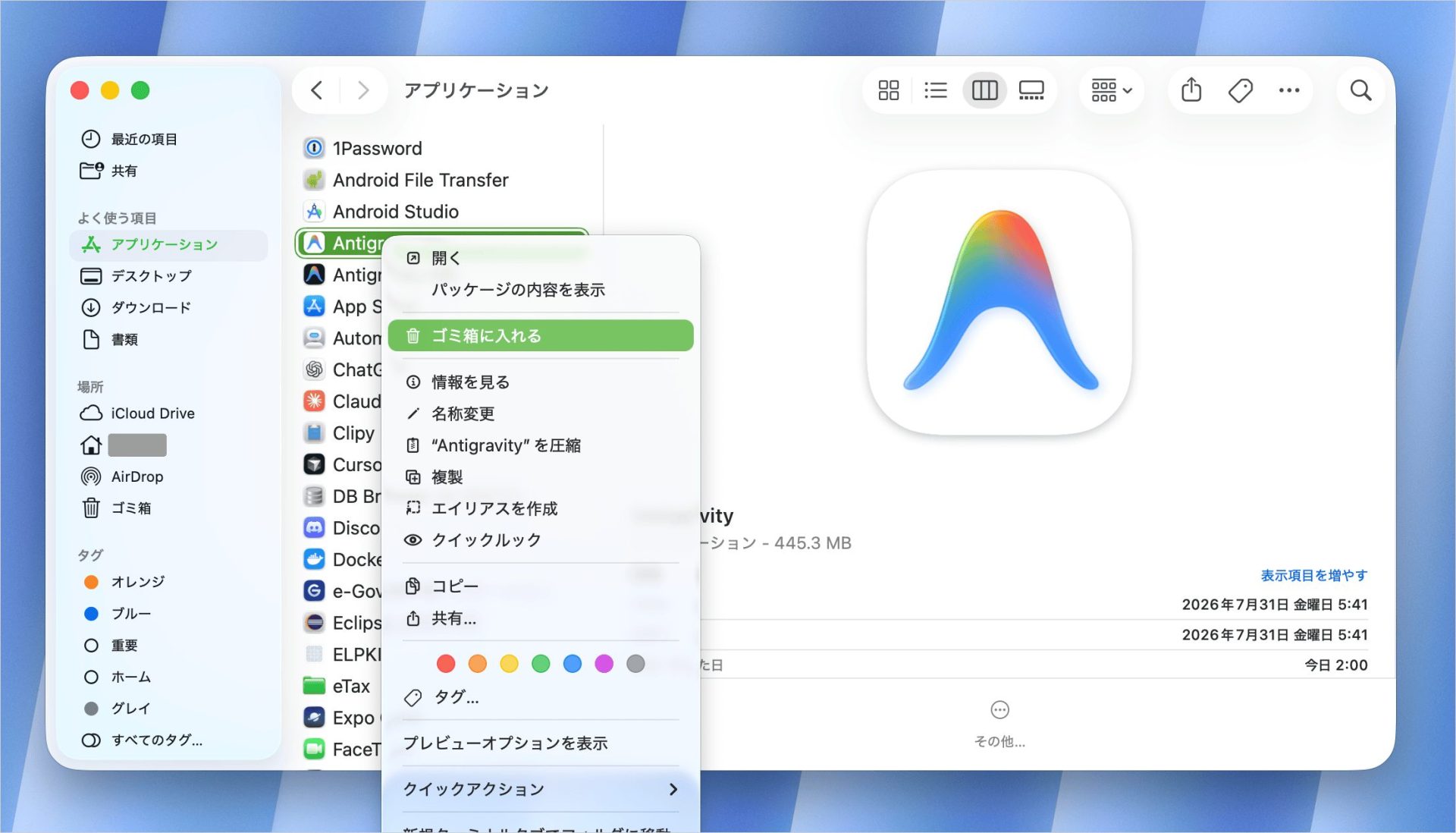
Task: Click the Cursor icon in list
Action: 314,464
